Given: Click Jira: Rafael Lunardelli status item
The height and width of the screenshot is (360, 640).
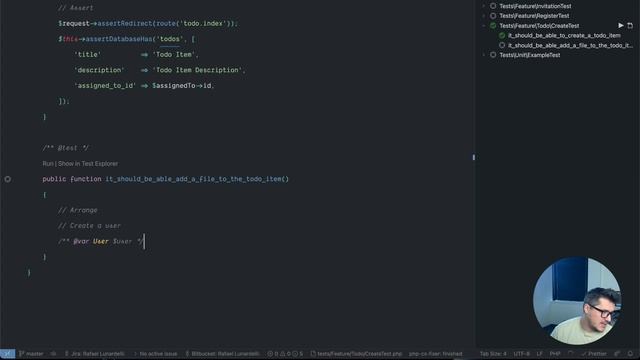Looking at the screenshot, I should (95, 354).
